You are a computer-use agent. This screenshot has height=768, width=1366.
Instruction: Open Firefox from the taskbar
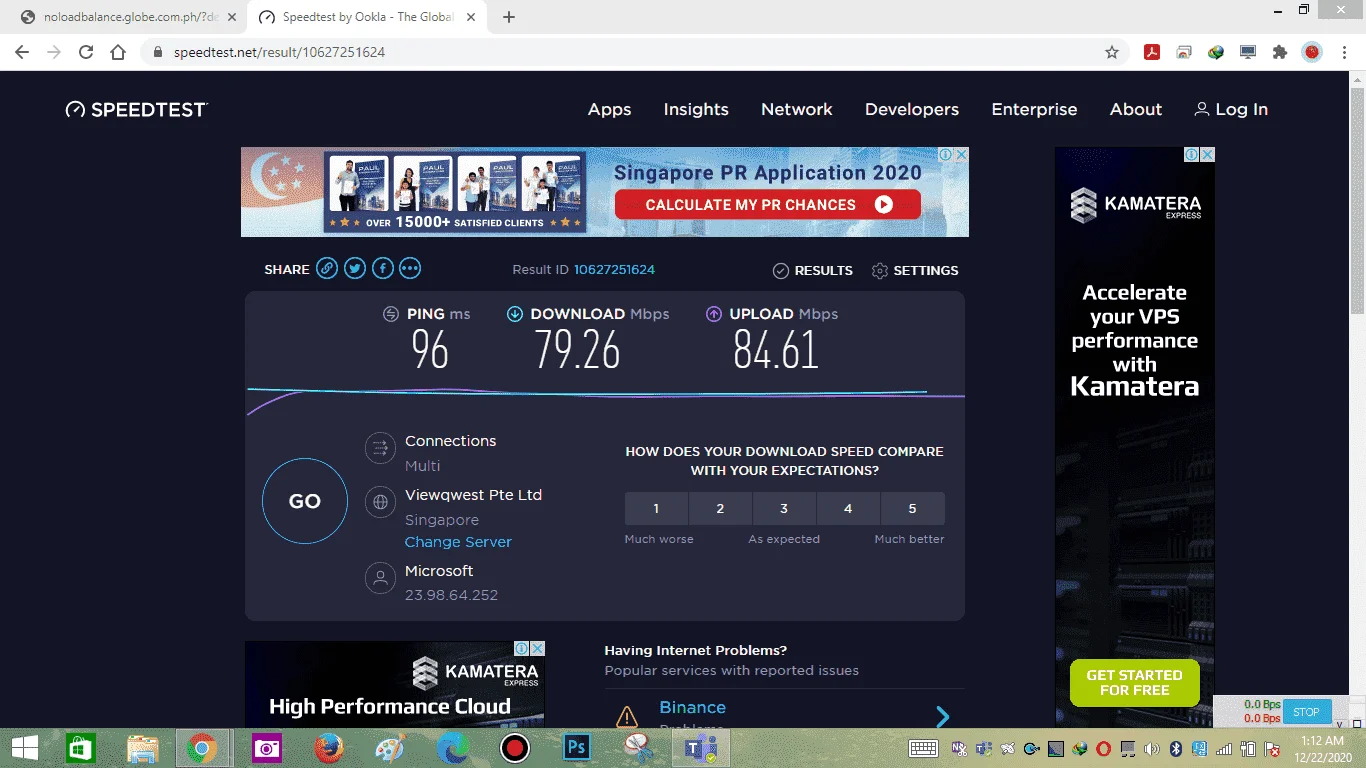(x=328, y=748)
